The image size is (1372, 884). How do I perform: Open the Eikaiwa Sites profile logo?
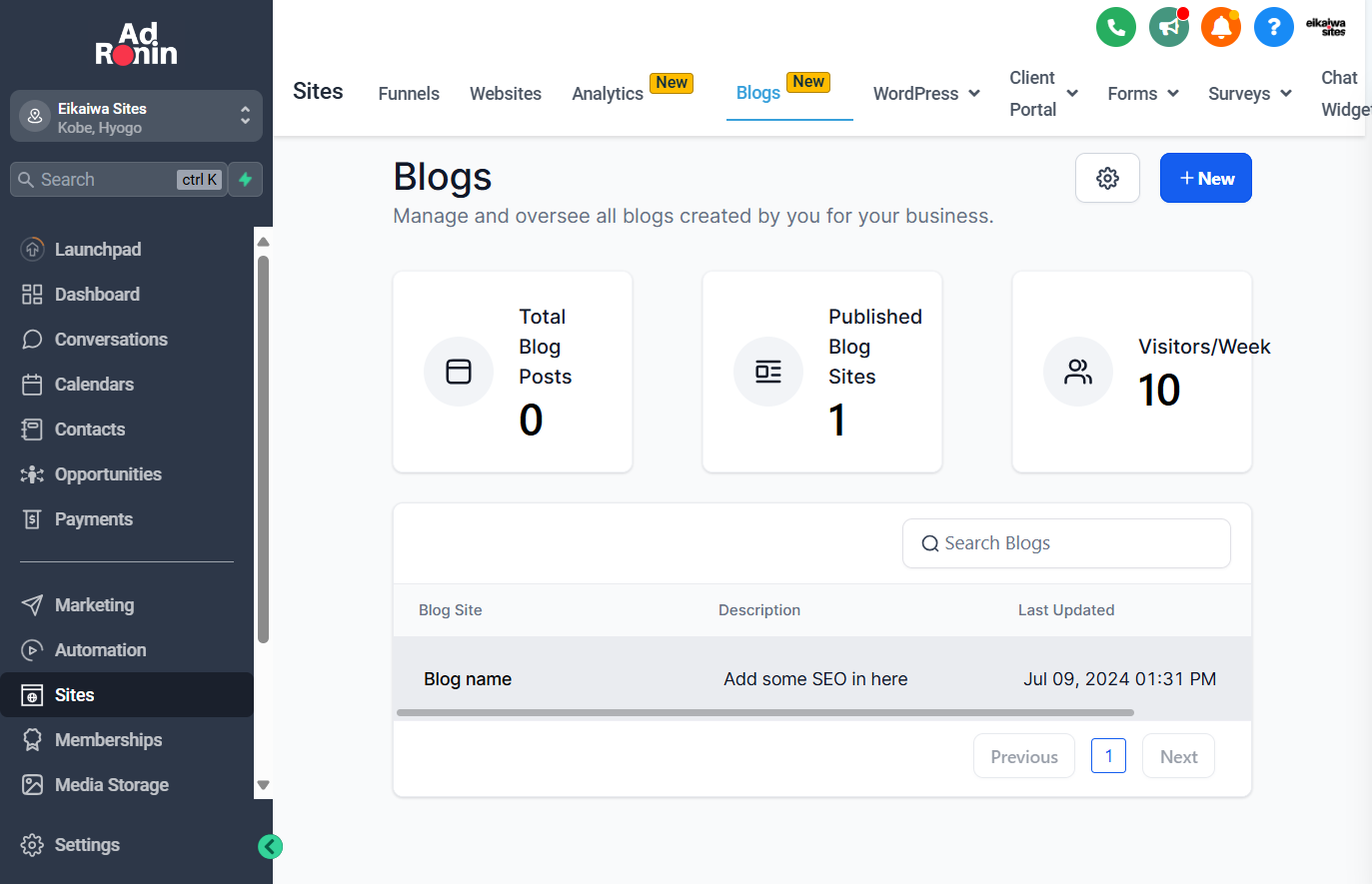coord(1326,27)
